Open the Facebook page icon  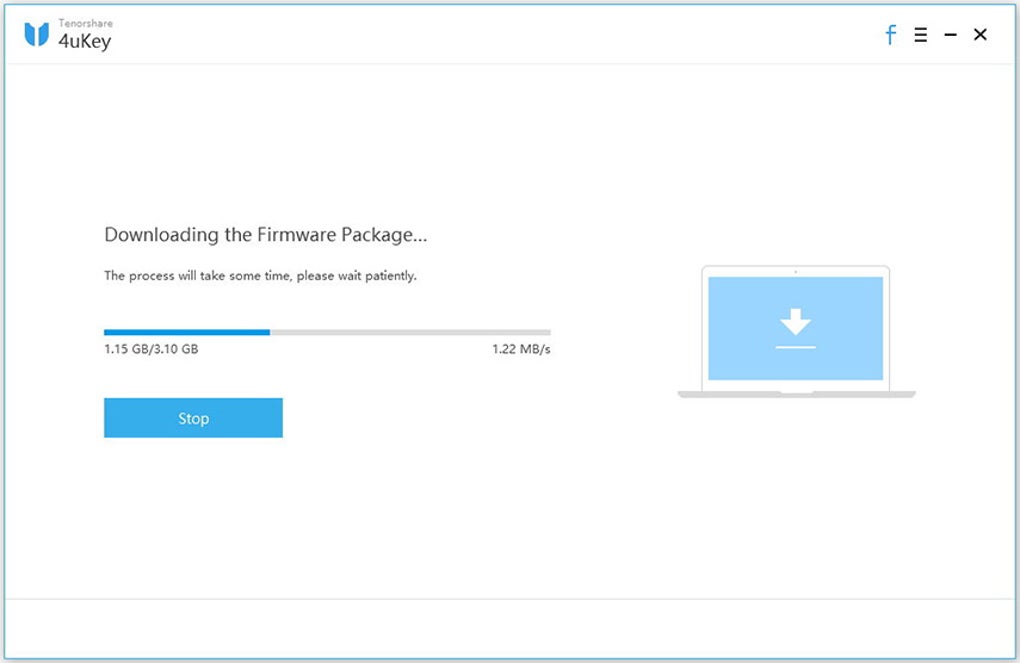[891, 35]
